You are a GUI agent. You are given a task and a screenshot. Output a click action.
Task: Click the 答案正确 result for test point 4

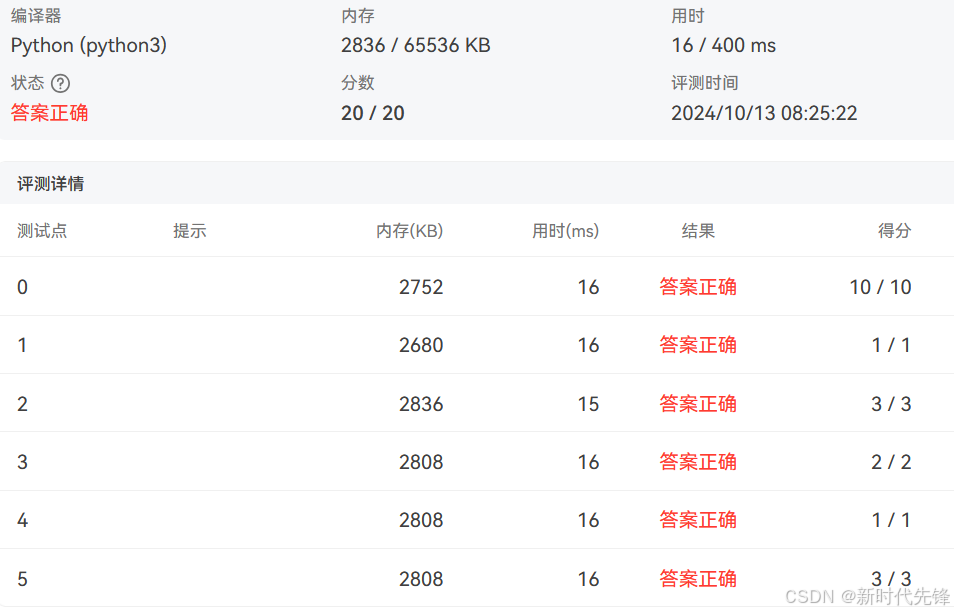pyautogui.click(x=698, y=520)
